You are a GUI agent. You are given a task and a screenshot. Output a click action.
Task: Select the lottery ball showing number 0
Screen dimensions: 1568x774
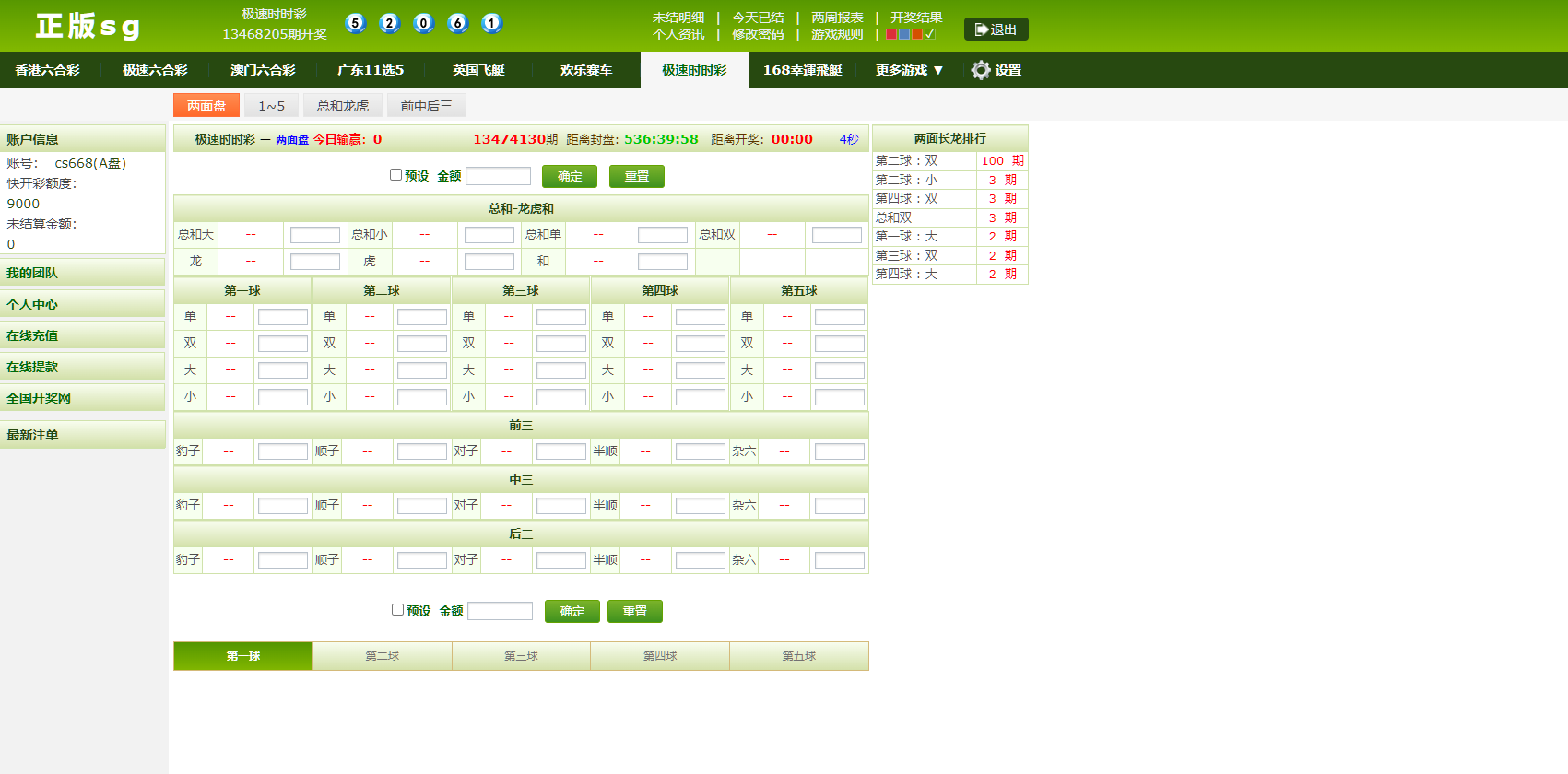[x=423, y=23]
